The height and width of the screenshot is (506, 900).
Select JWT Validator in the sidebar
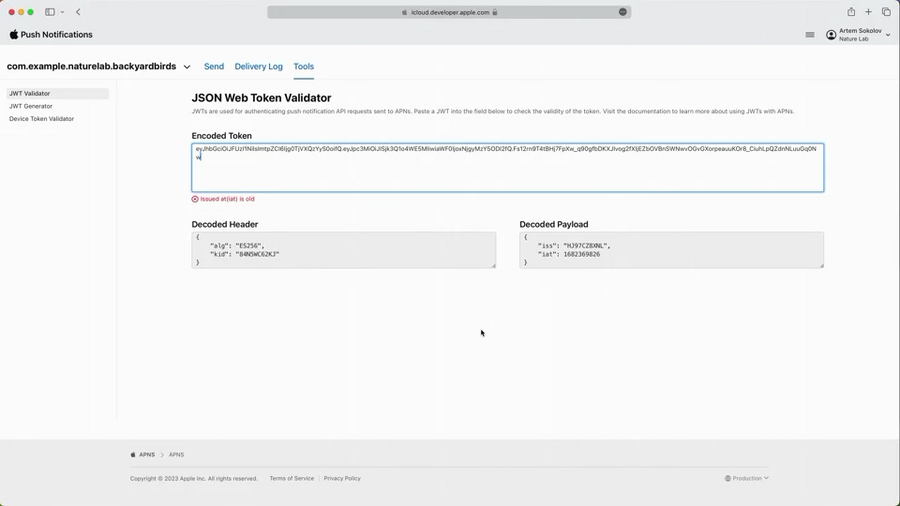57,94
